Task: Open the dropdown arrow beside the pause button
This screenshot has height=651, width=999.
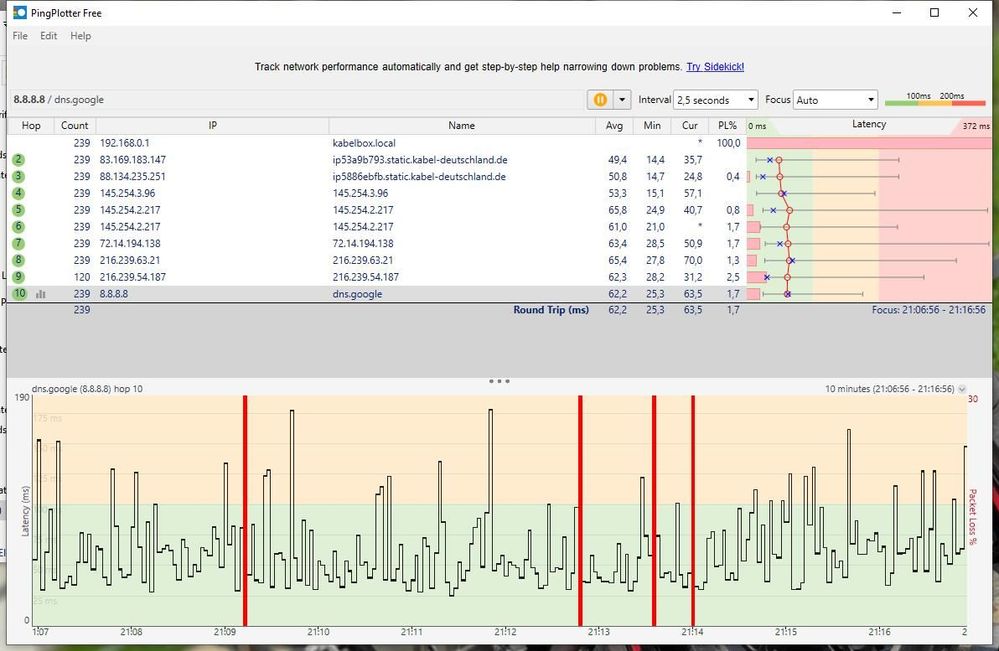Action: click(x=622, y=100)
